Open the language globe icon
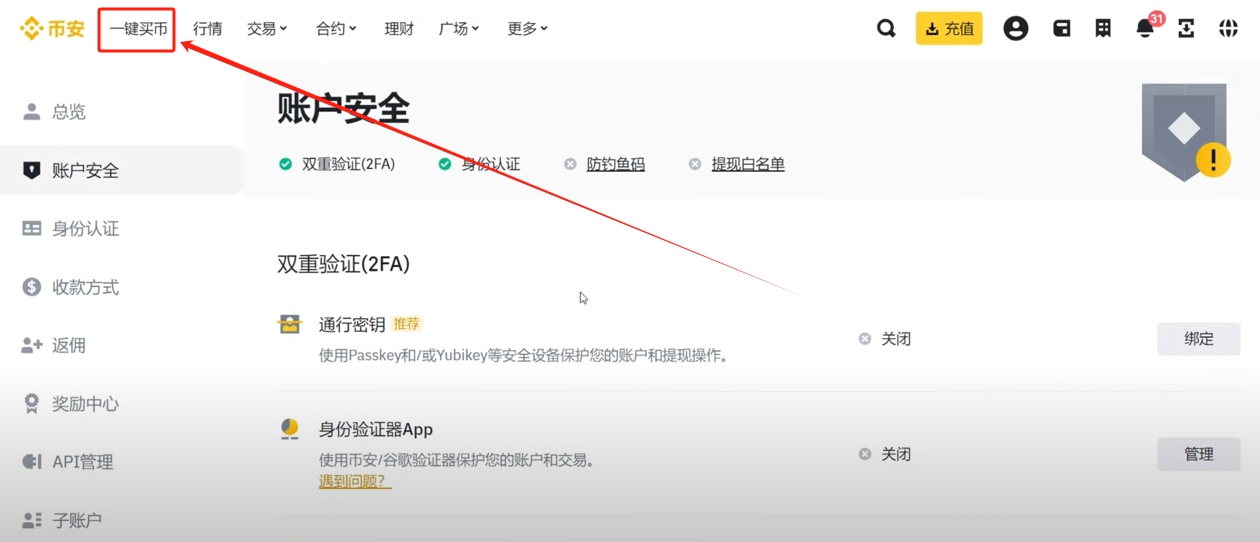This screenshot has height=542, width=1260. point(1228,29)
